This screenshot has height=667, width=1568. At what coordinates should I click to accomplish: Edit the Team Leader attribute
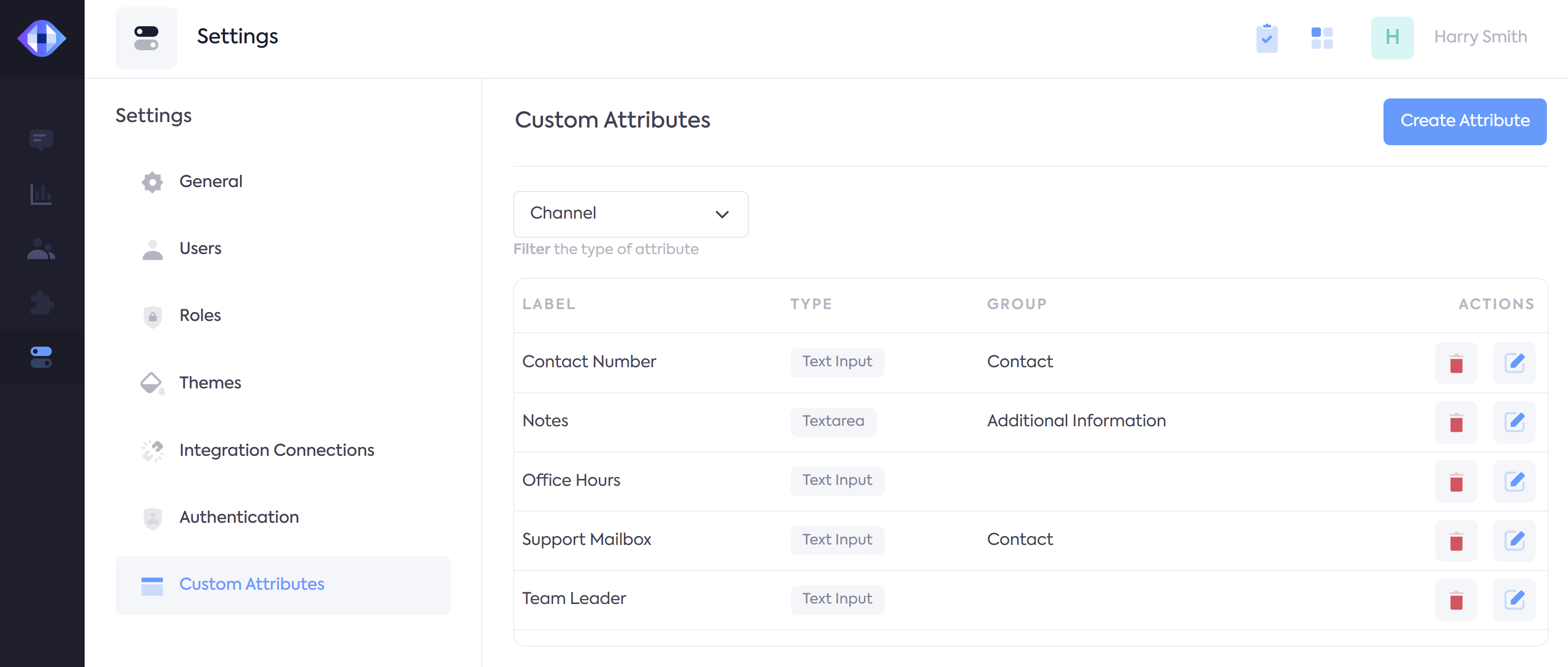tap(1514, 600)
